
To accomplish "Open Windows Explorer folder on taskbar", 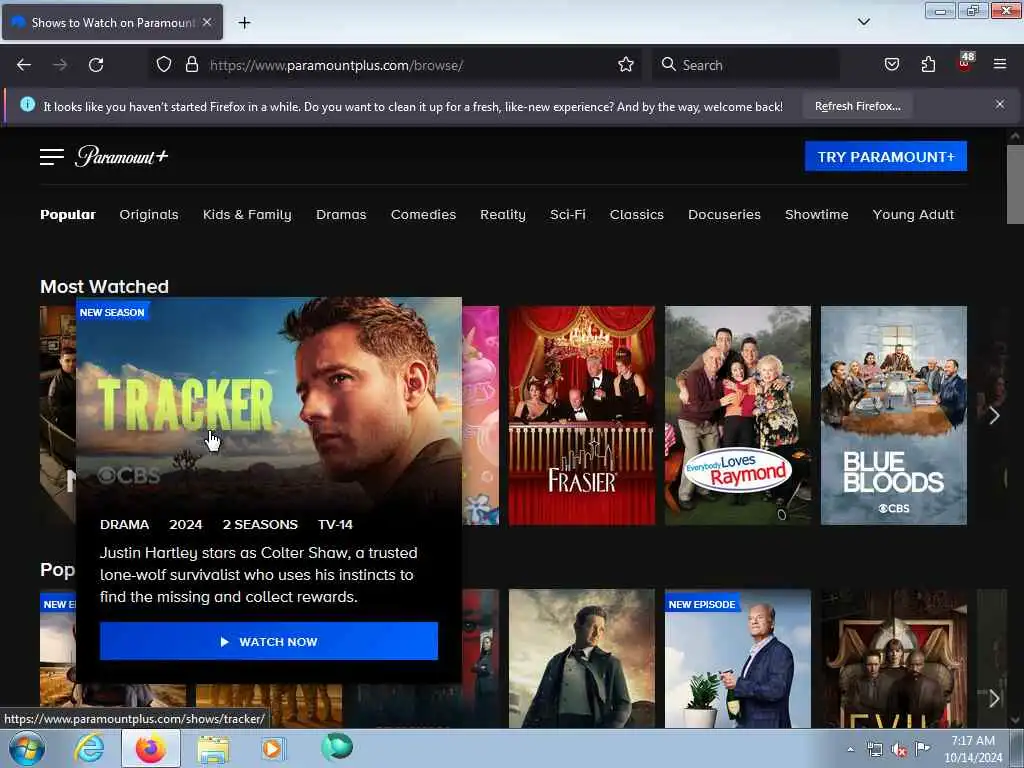I will tap(213, 749).
